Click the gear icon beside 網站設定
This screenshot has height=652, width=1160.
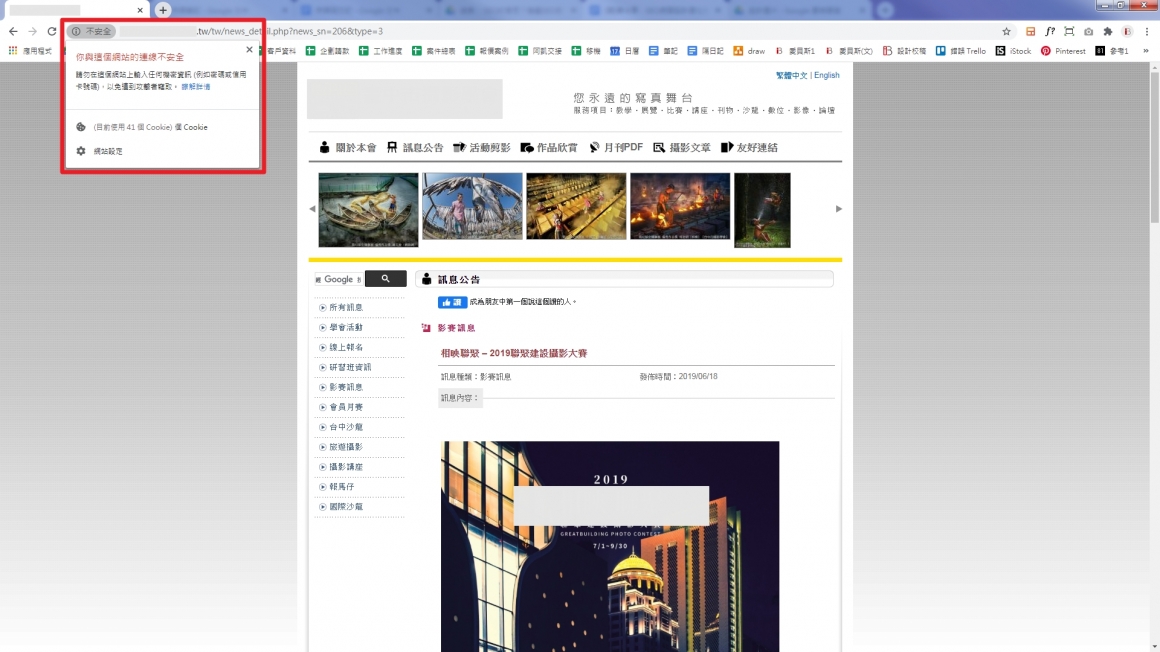(x=81, y=151)
